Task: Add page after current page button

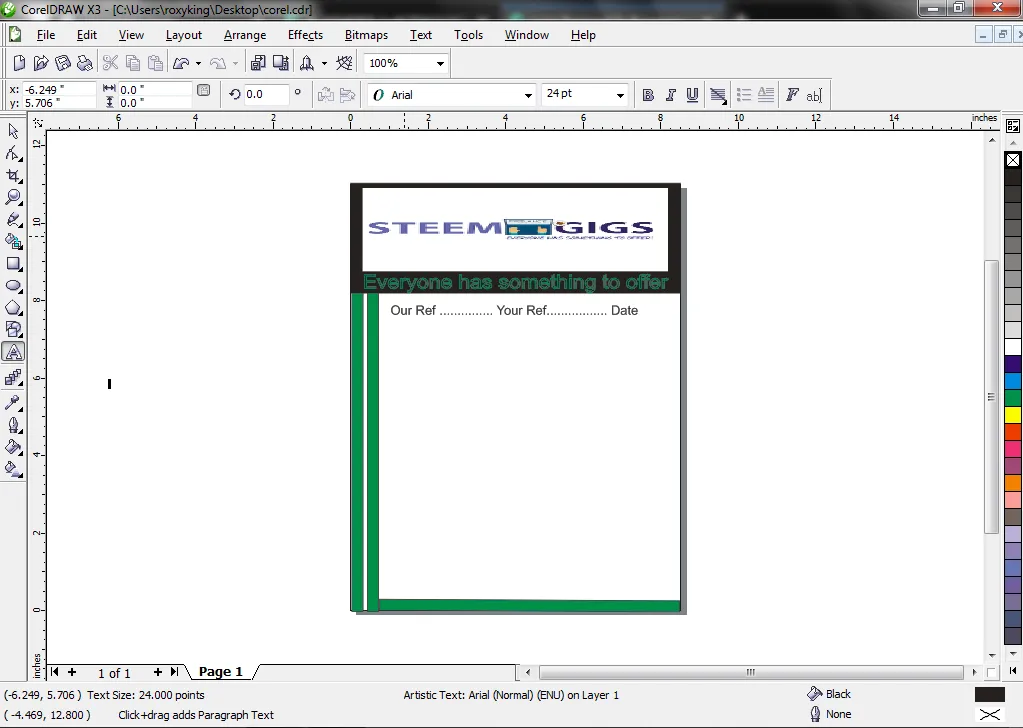Action: coord(157,671)
